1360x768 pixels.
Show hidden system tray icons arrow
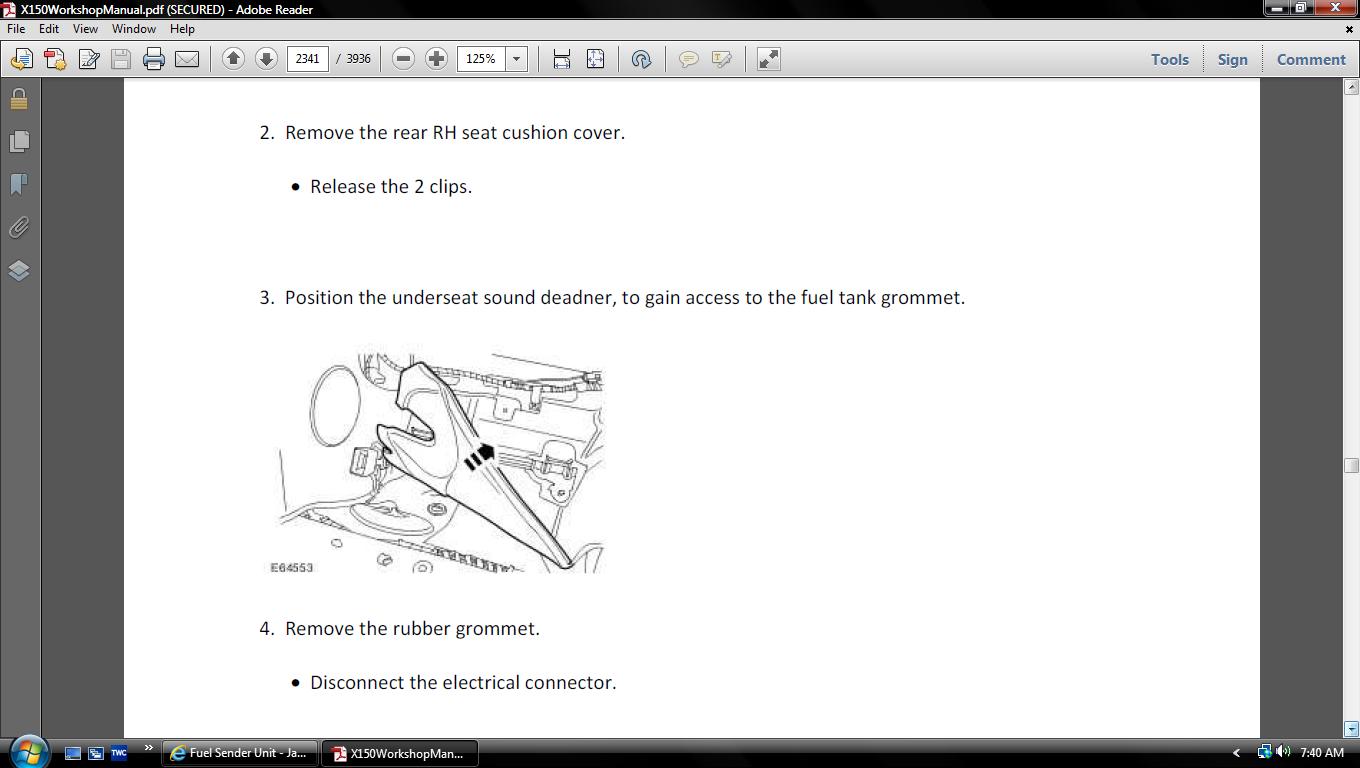click(1236, 753)
